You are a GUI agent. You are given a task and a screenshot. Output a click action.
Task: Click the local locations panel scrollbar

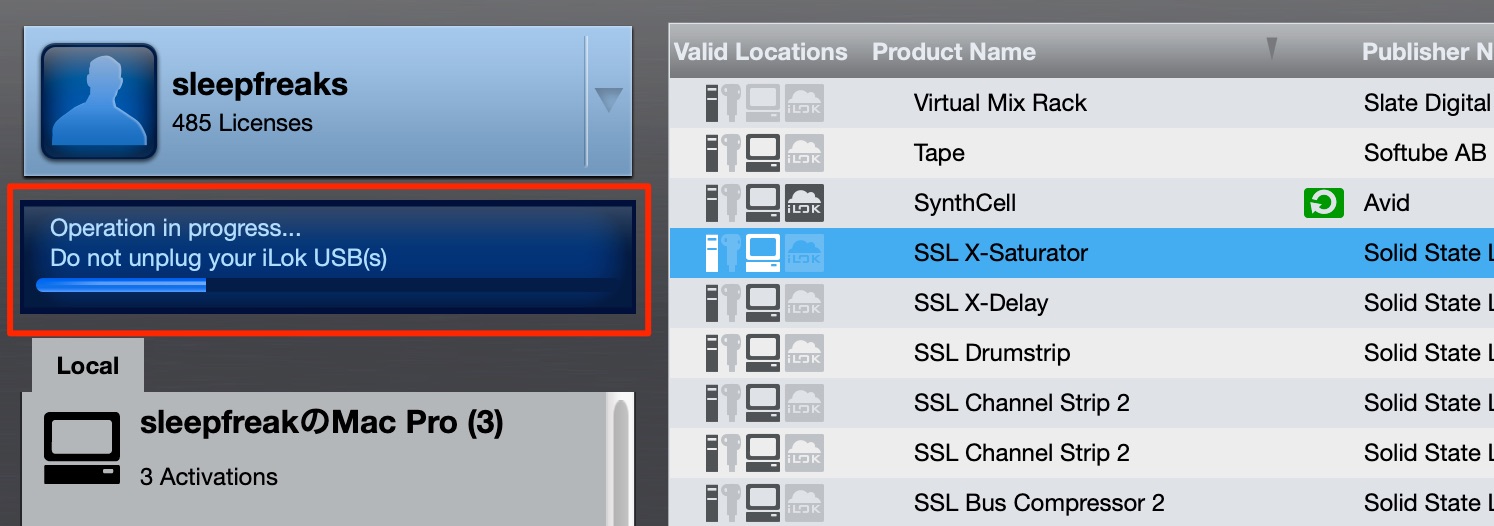tap(622, 460)
